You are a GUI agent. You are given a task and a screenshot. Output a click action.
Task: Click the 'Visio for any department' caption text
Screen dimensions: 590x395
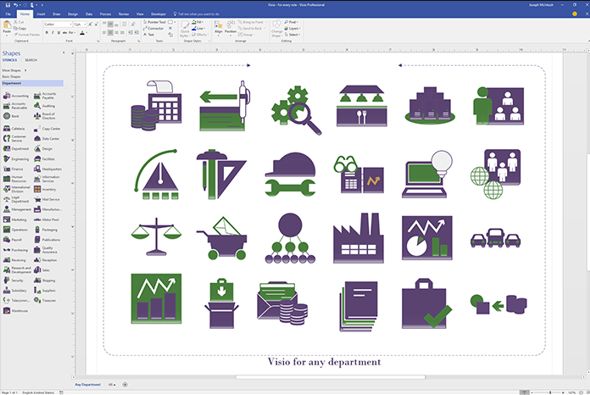[324, 362]
